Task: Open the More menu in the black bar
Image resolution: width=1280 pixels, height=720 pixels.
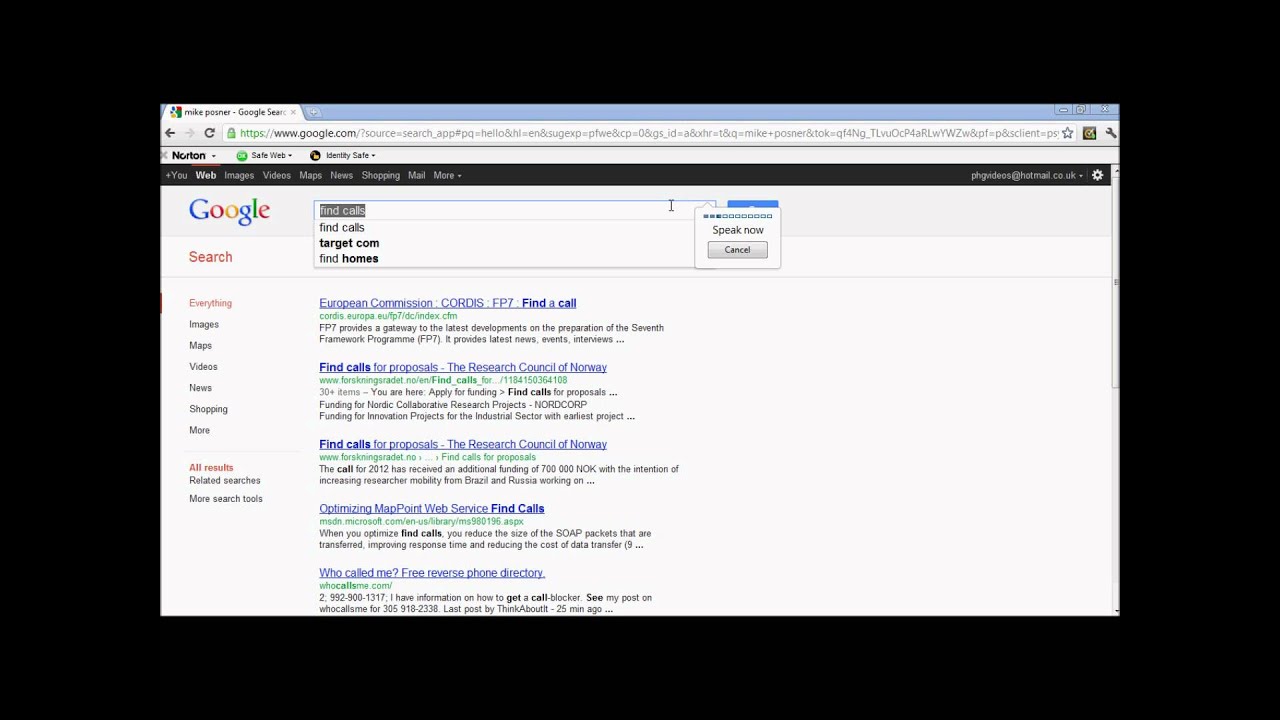Action: pyautogui.click(x=447, y=175)
